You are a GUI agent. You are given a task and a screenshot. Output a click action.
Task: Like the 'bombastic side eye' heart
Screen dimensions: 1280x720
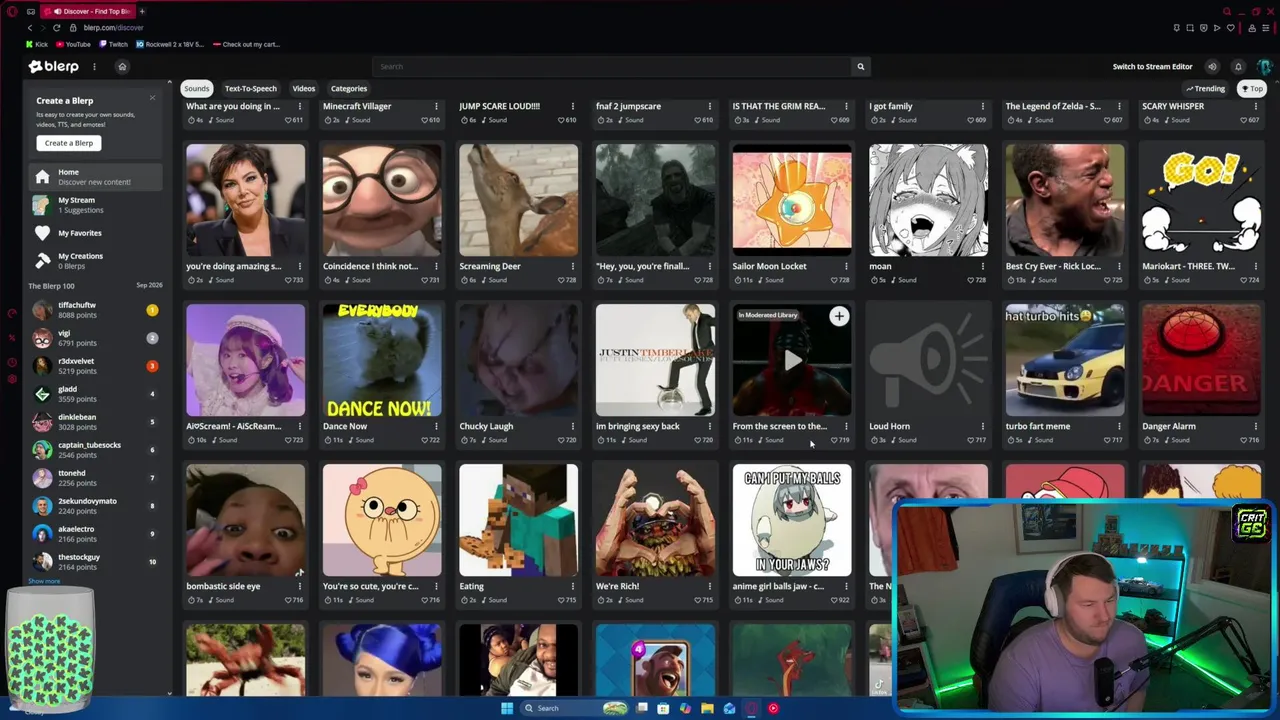click(288, 600)
